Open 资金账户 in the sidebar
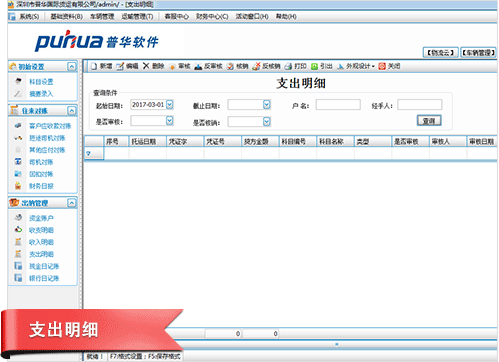The image size is (499, 362). pos(41,218)
